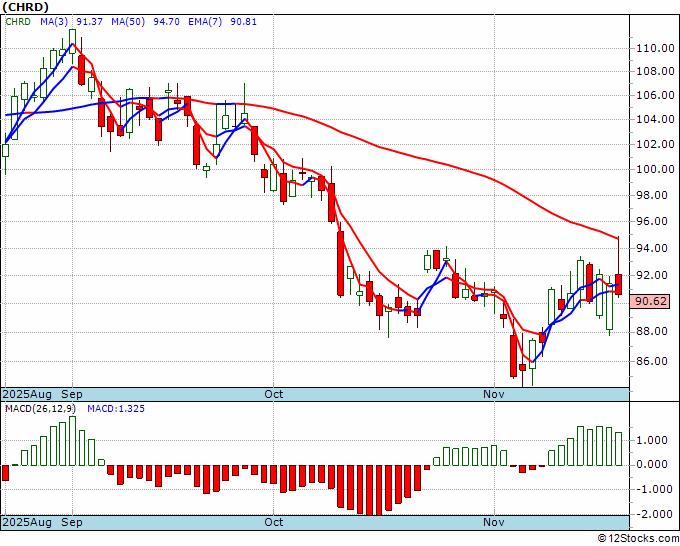Click the 110.00 price axis label
Screen dimensions: 680x546
(x=655, y=49)
